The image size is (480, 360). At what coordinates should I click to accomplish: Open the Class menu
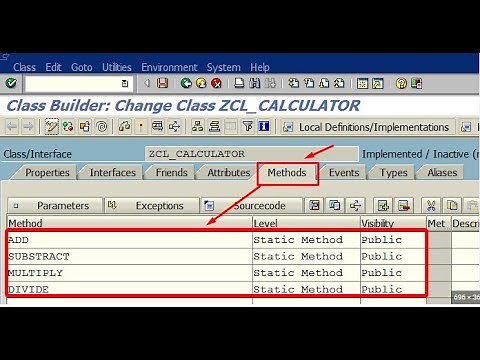coord(24,67)
